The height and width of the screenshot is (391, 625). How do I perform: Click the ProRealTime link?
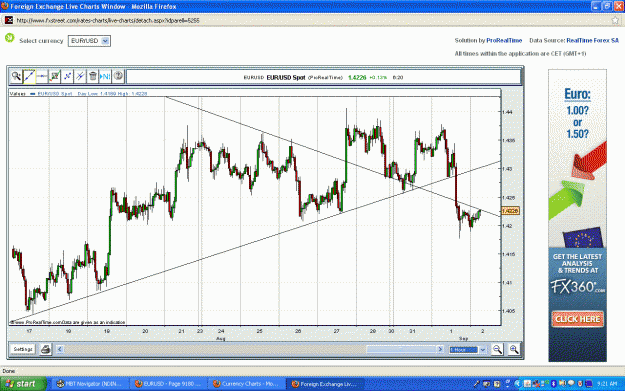pos(504,41)
